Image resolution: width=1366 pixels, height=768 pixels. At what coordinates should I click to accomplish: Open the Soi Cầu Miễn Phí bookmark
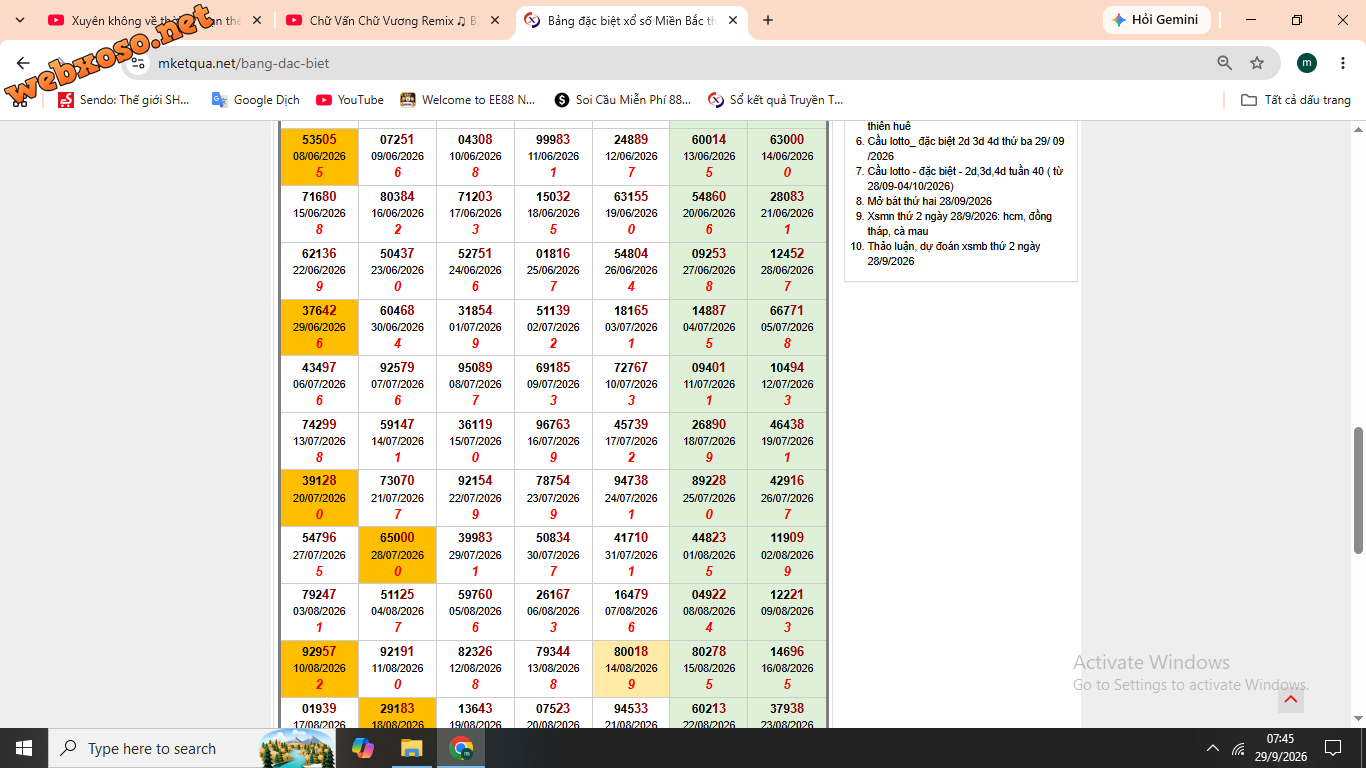click(623, 100)
